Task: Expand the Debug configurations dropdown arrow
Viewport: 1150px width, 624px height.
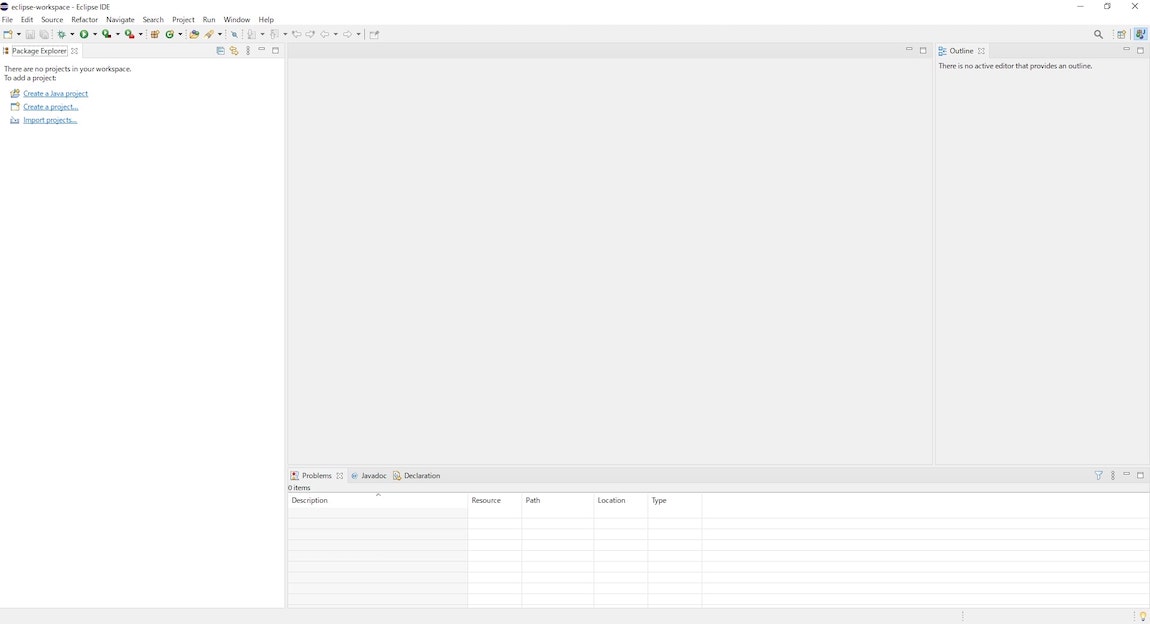Action: pyautogui.click(x=72, y=34)
